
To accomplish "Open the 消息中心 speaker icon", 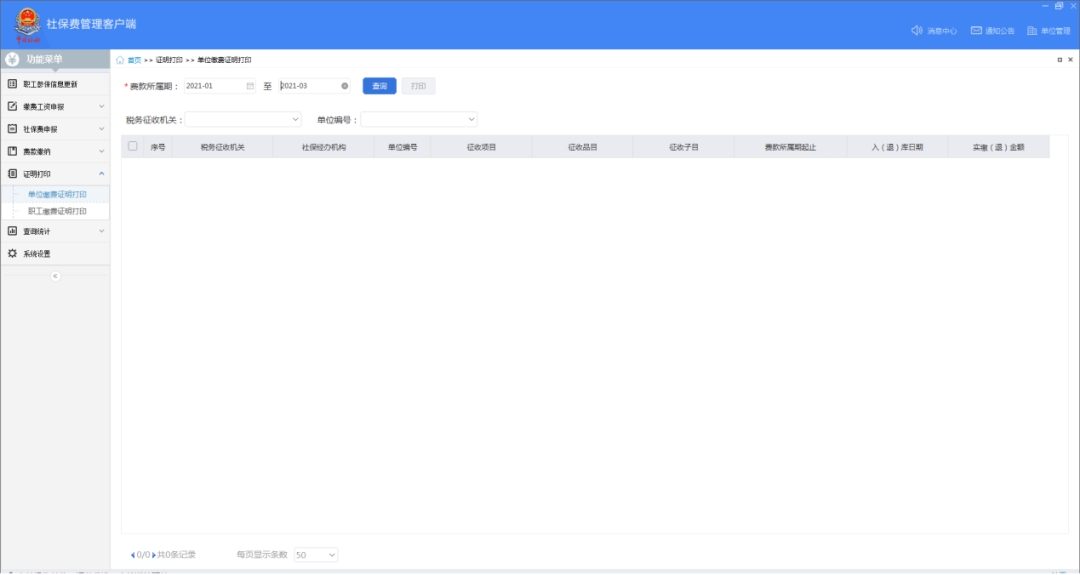I will pos(916,31).
